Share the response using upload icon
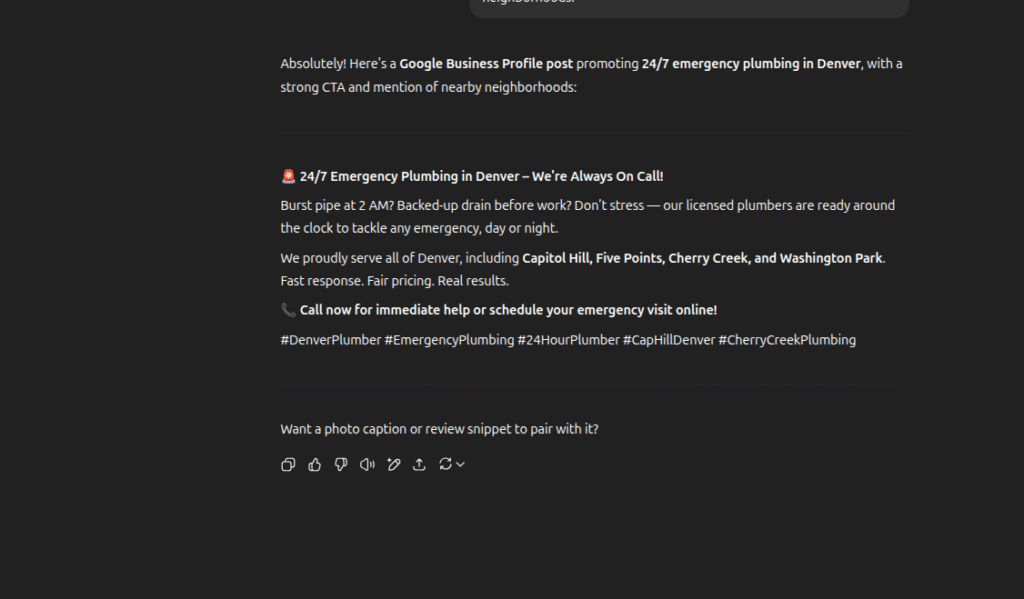Screen dimensions: 1024x599 pyautogui.click(x=419, y=464)
